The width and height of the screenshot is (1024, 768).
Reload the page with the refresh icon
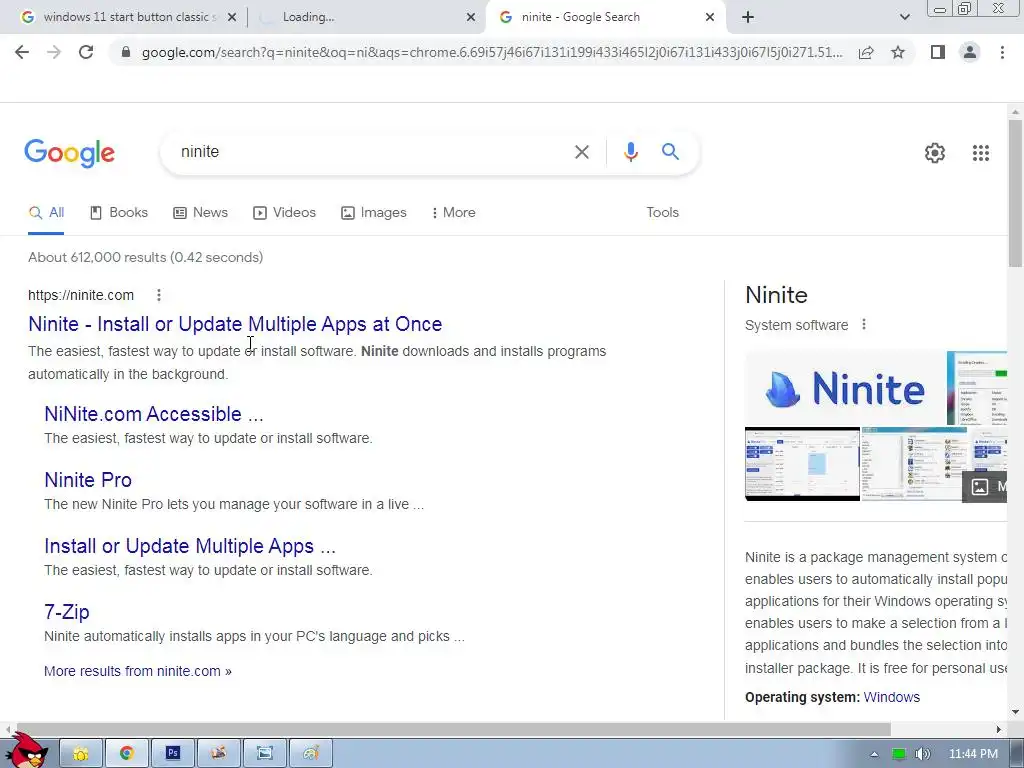click(86, 52)
